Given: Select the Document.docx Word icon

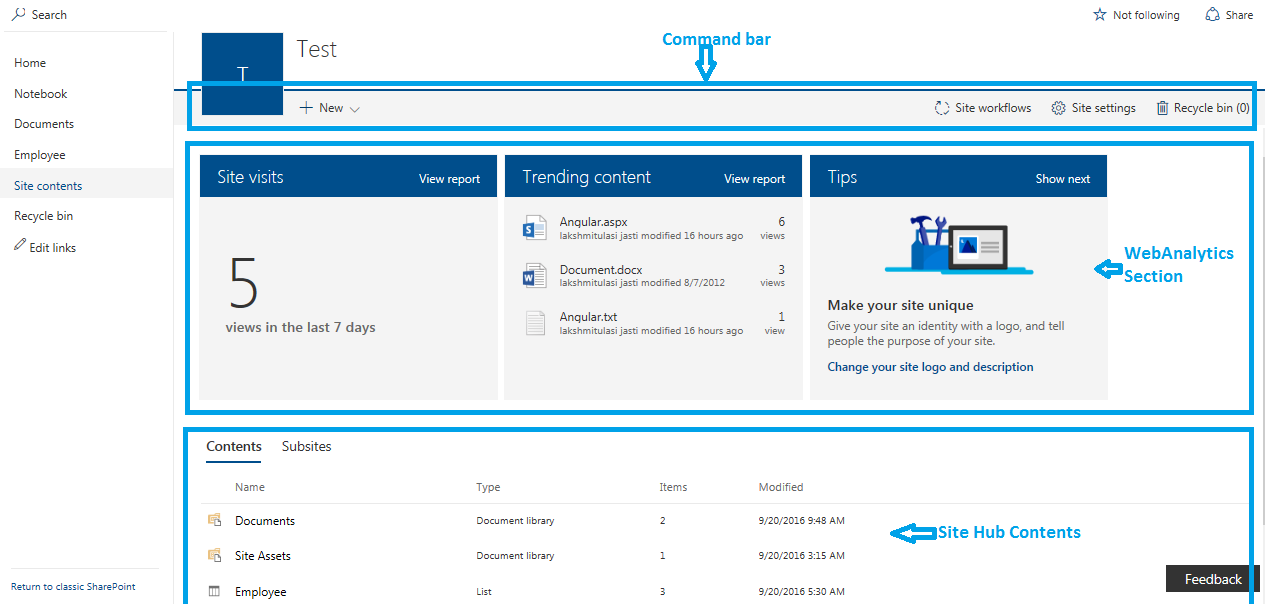Looking at the screenshot, I should click(534, 275).
